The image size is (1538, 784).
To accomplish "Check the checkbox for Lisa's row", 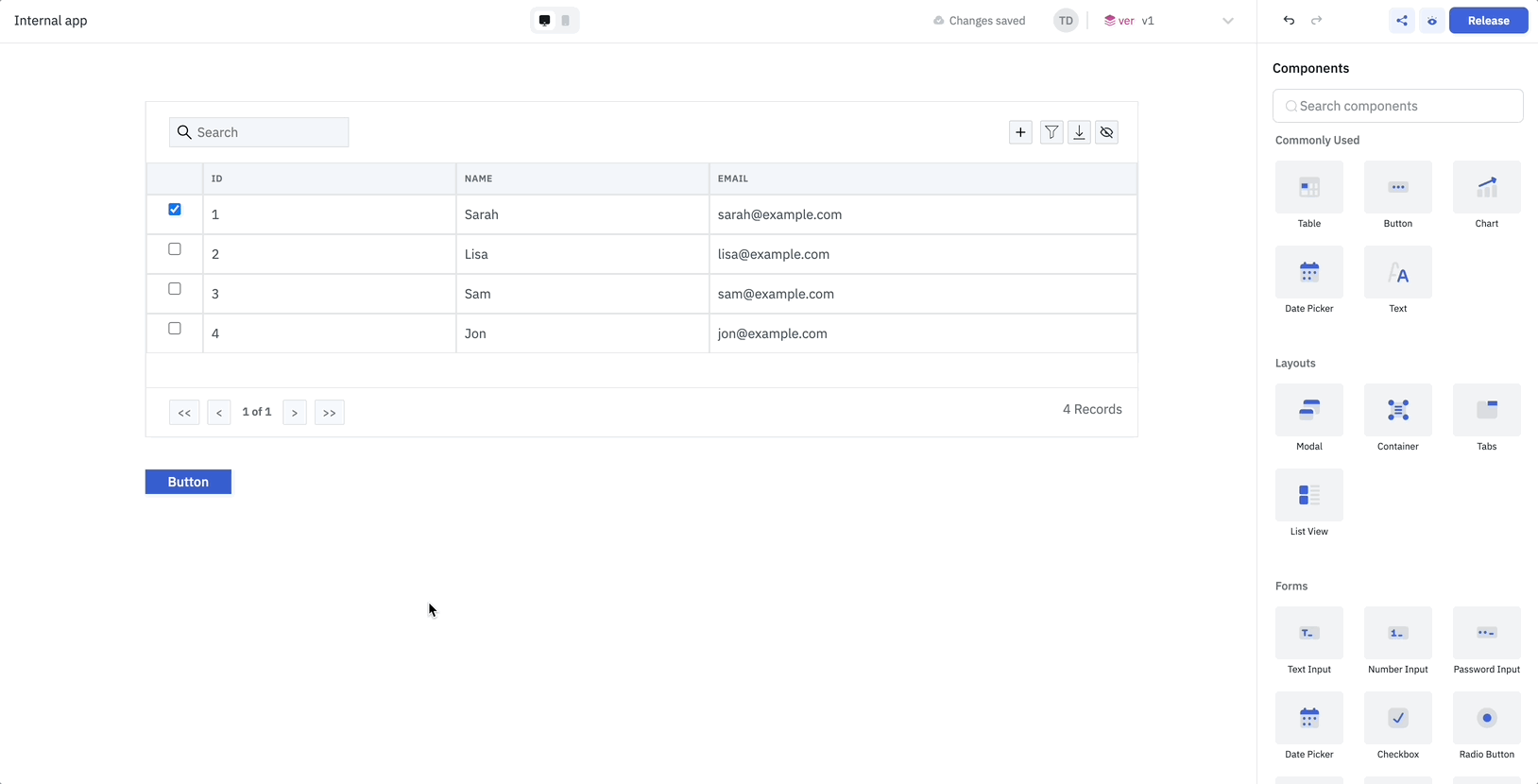I will tap(175, 249).
